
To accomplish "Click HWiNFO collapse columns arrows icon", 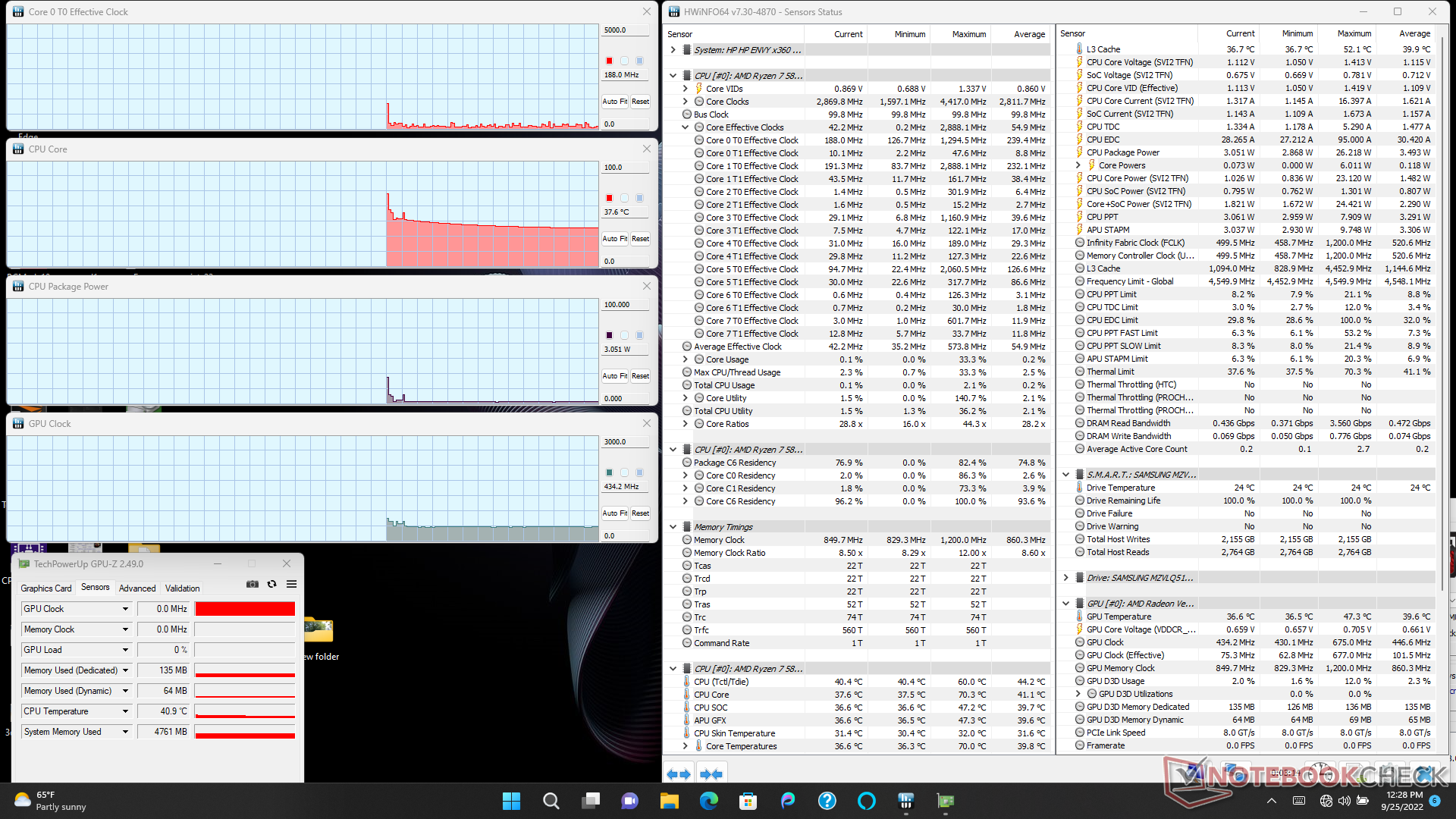I will [711, 774].
